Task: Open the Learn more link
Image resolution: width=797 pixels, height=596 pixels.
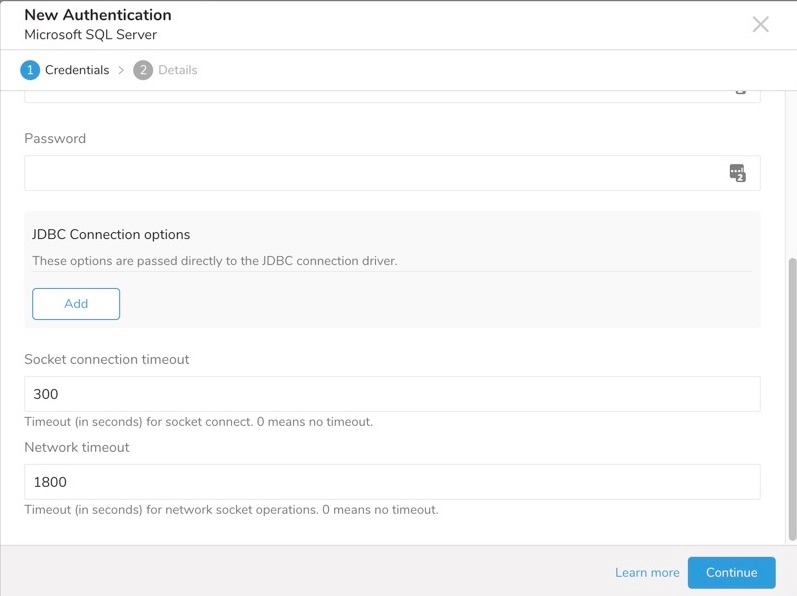Action: (647, 573)
